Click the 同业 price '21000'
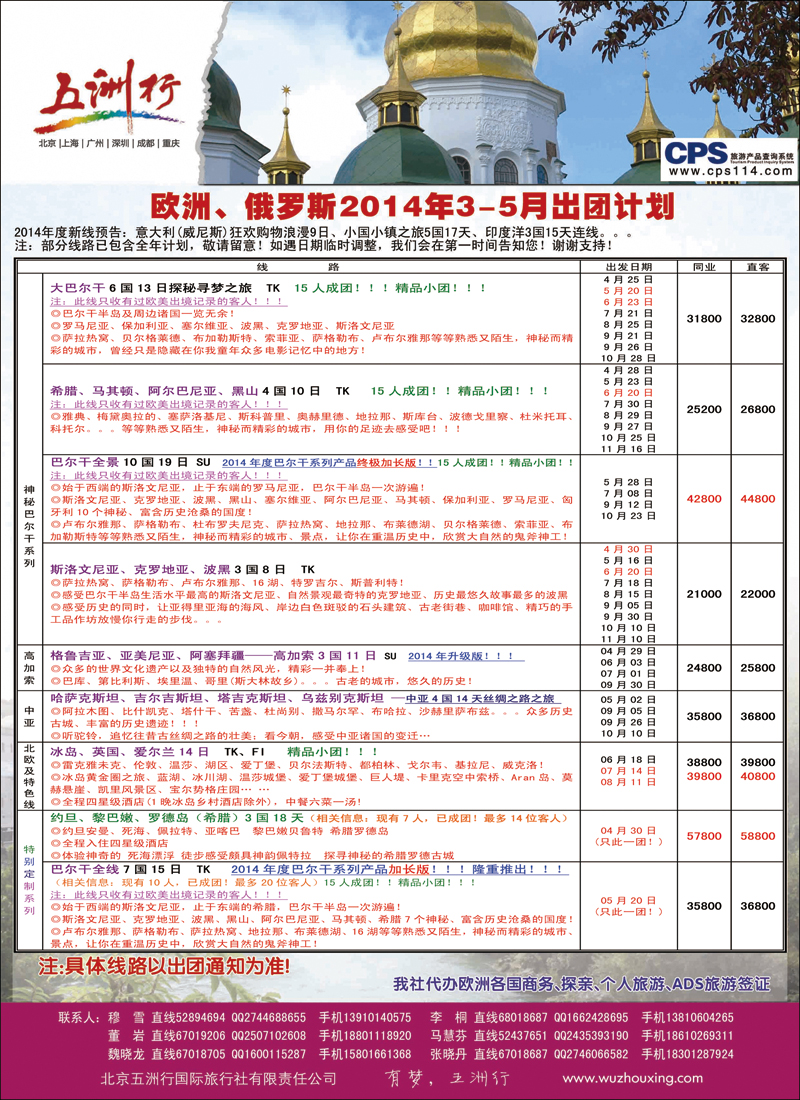The width and height of the screenshot is (800, 1100). point(704,593)
